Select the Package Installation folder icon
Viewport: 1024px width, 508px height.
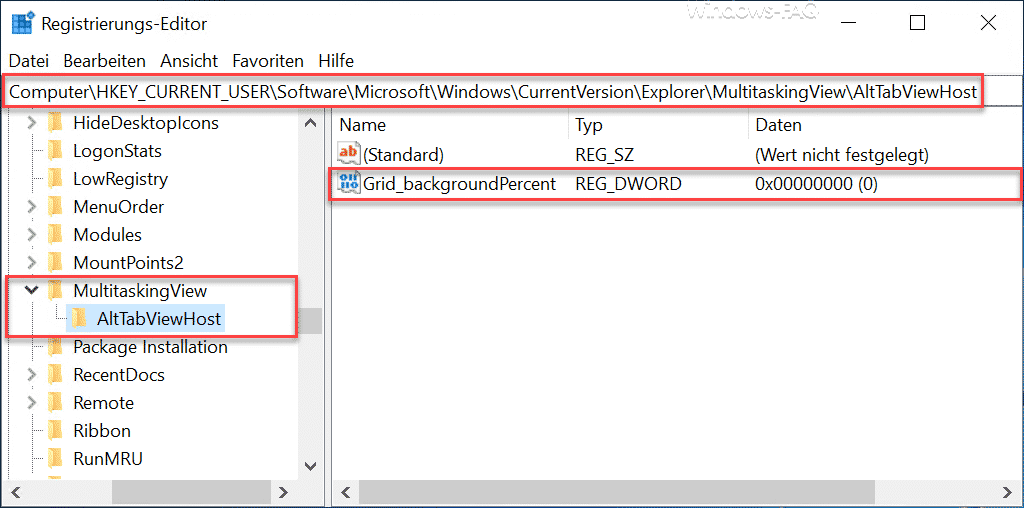56,347
